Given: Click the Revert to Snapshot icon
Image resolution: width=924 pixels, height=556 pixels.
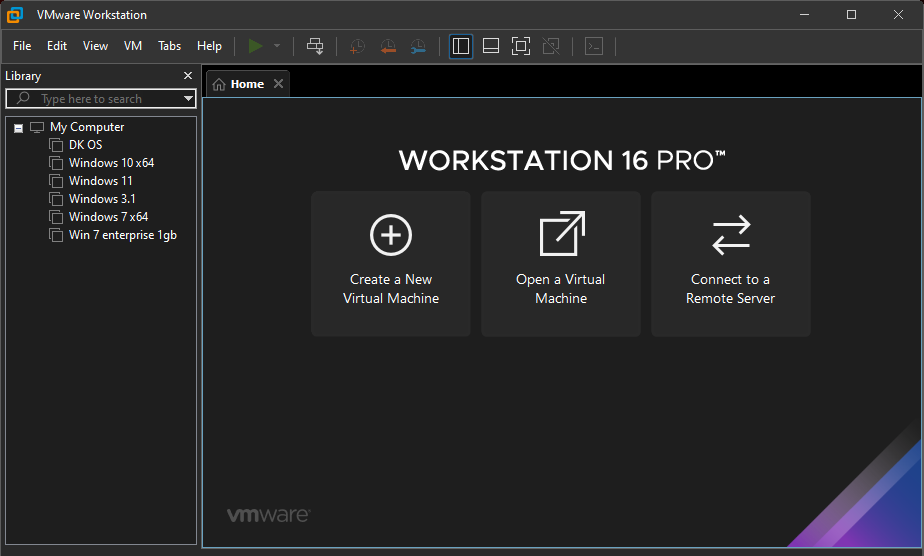Looking at the screenshot, I should coord(388,46).
